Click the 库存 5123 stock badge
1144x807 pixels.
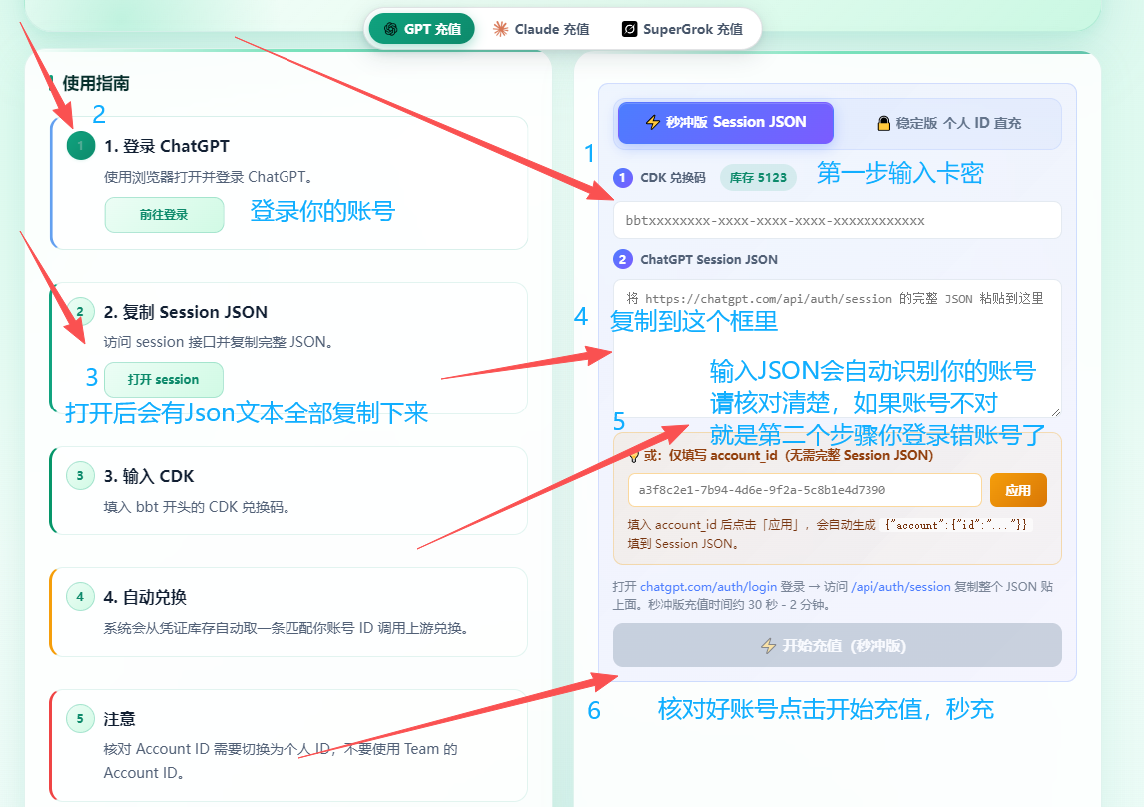coord(758,177)
